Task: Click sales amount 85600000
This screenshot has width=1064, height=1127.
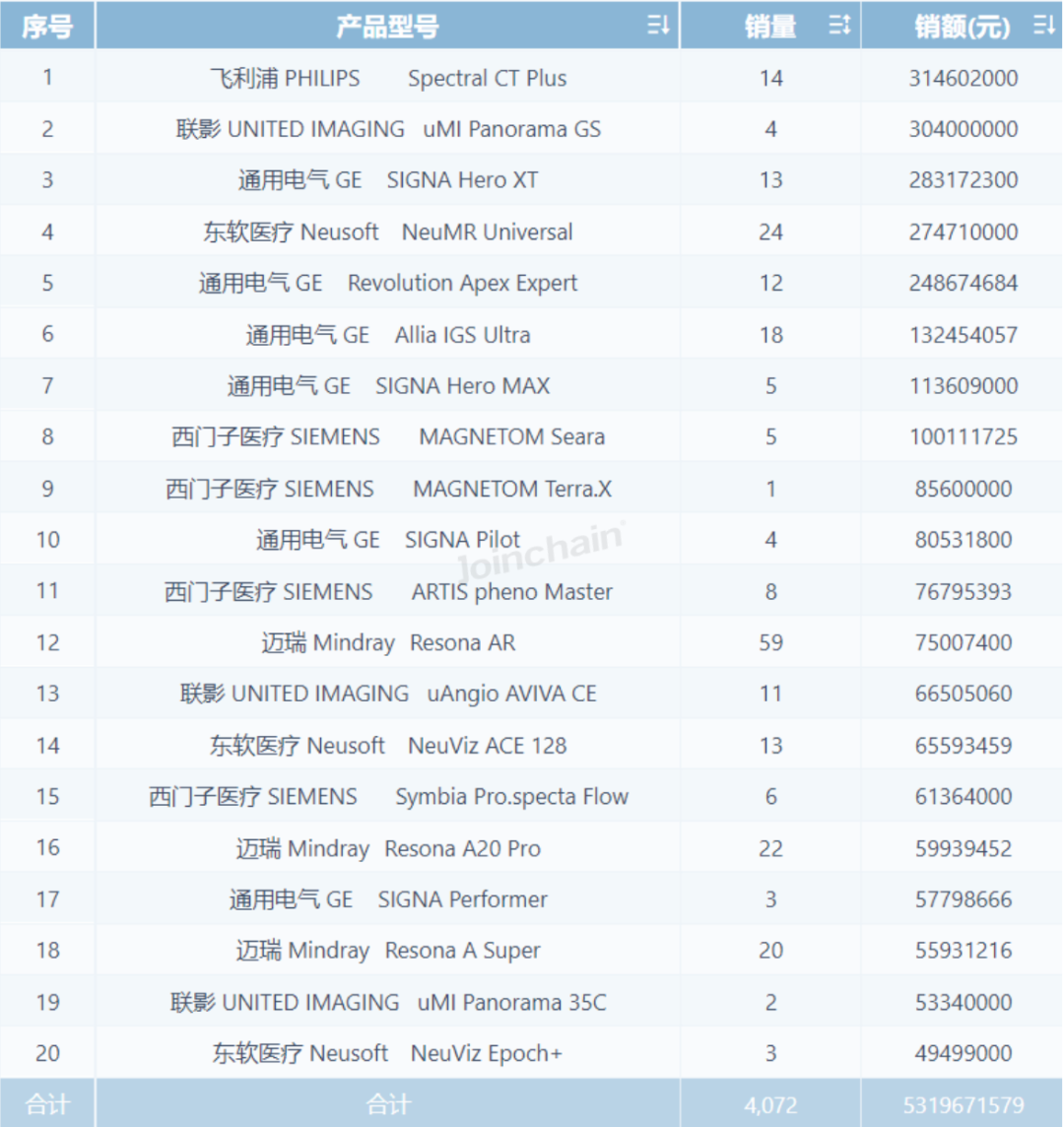Action: pos(964,488)
